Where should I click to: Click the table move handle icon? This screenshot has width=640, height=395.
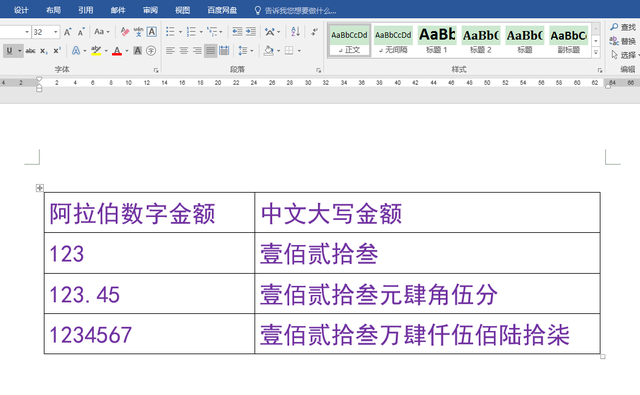coord(40,188)
